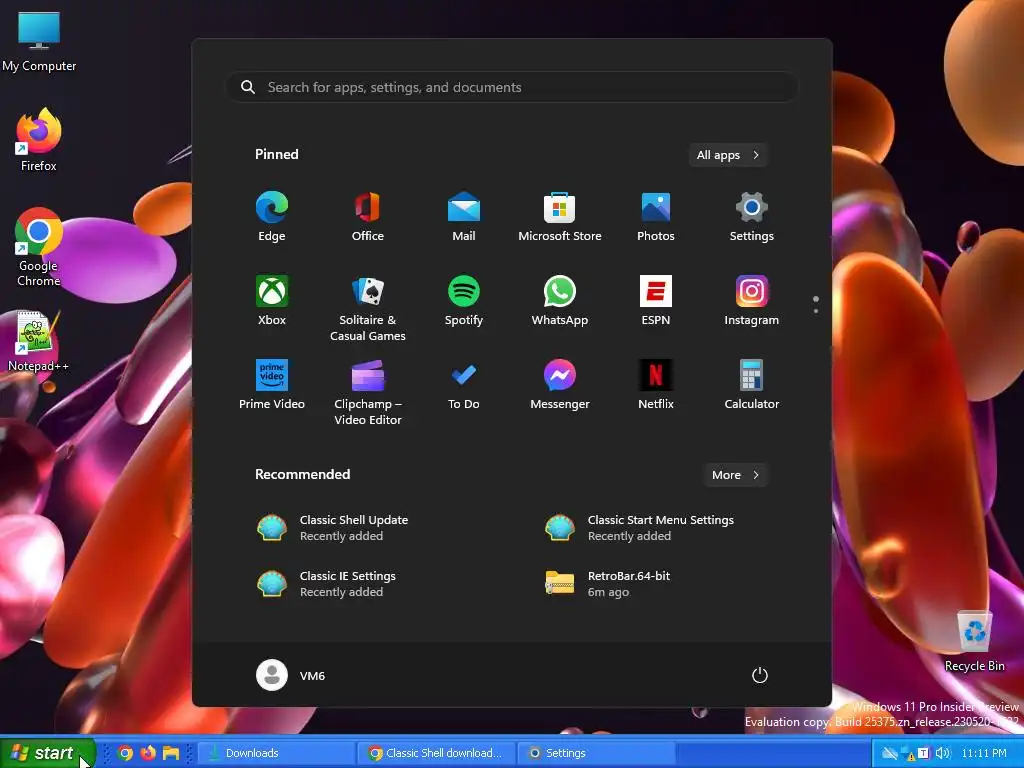
Task: Switch to Classic Shell download Chrome window
Action: (x=436, y=753)
